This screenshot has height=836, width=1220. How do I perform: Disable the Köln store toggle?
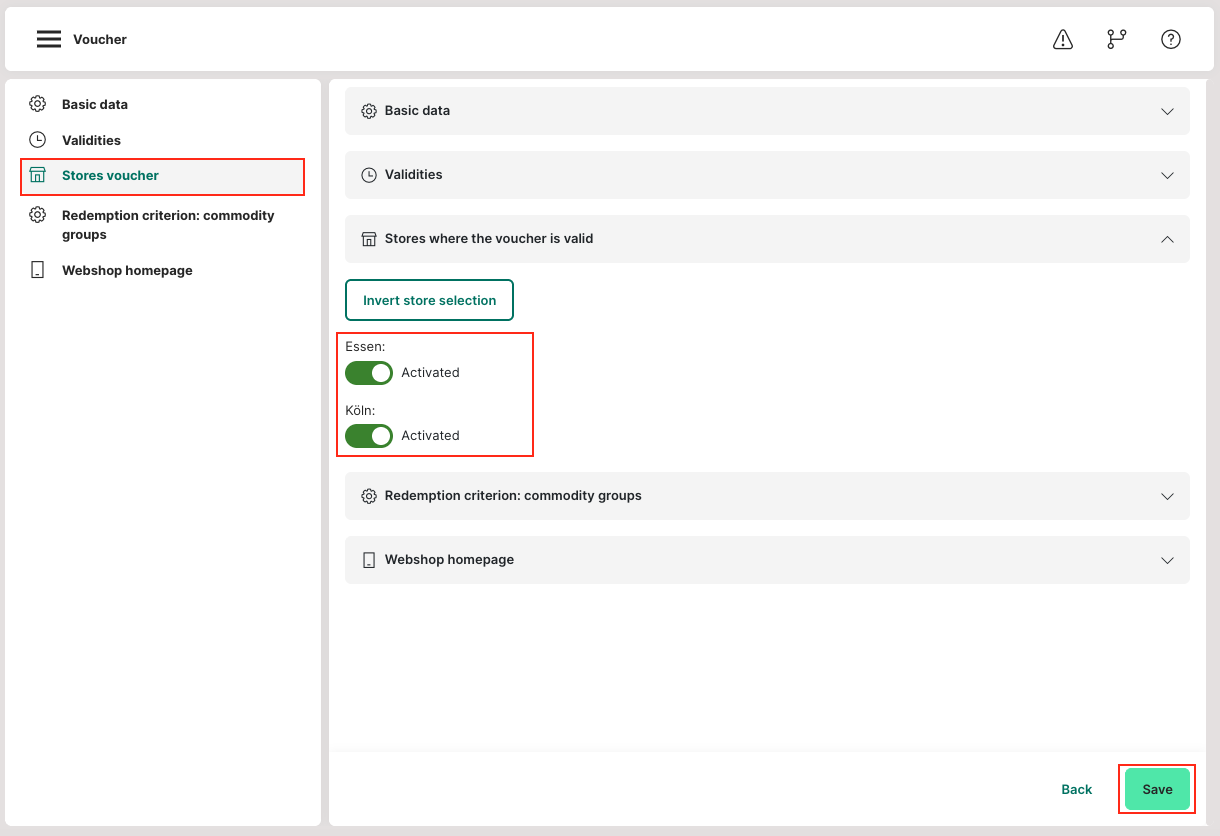click(x=369, y=436)
